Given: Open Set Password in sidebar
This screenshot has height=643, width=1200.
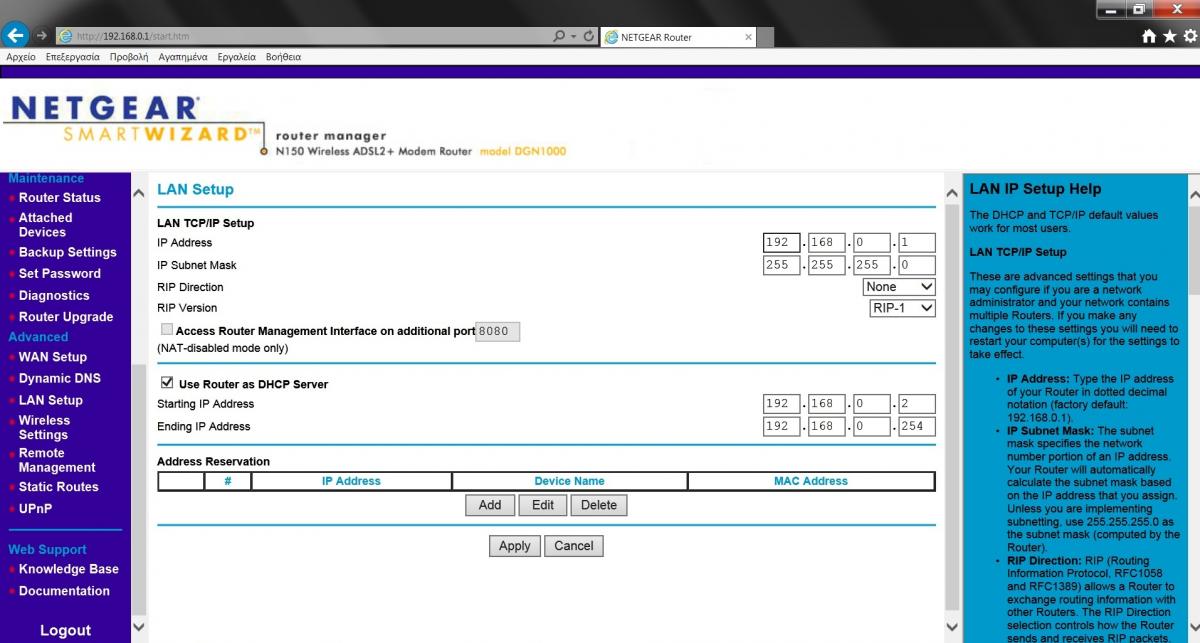Looking at the screenshot, I should (60, 274).
